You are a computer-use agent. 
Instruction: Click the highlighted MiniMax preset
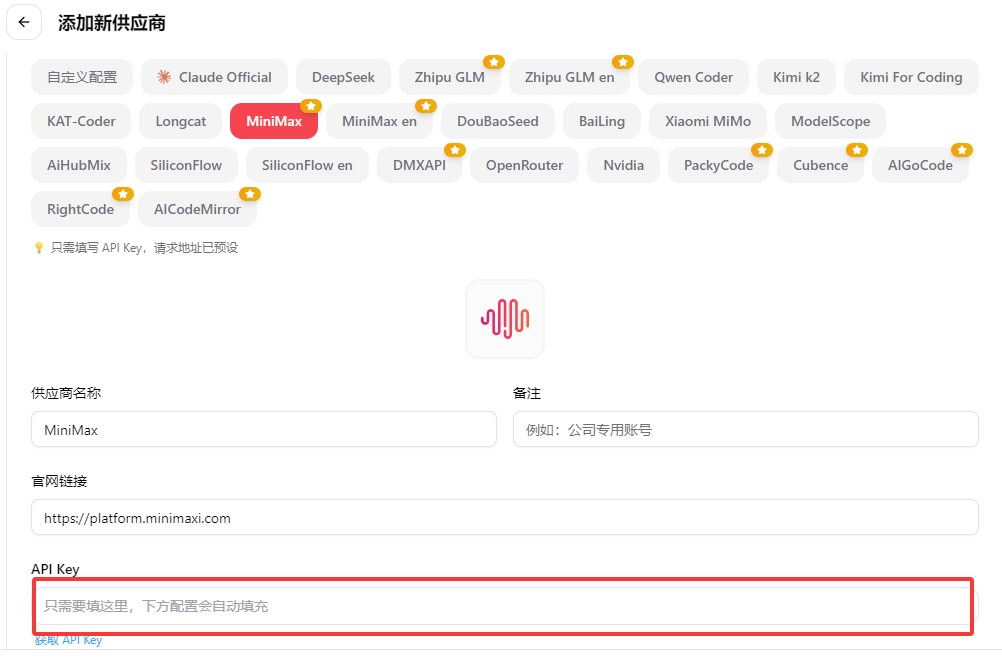(x=274, y=121)
